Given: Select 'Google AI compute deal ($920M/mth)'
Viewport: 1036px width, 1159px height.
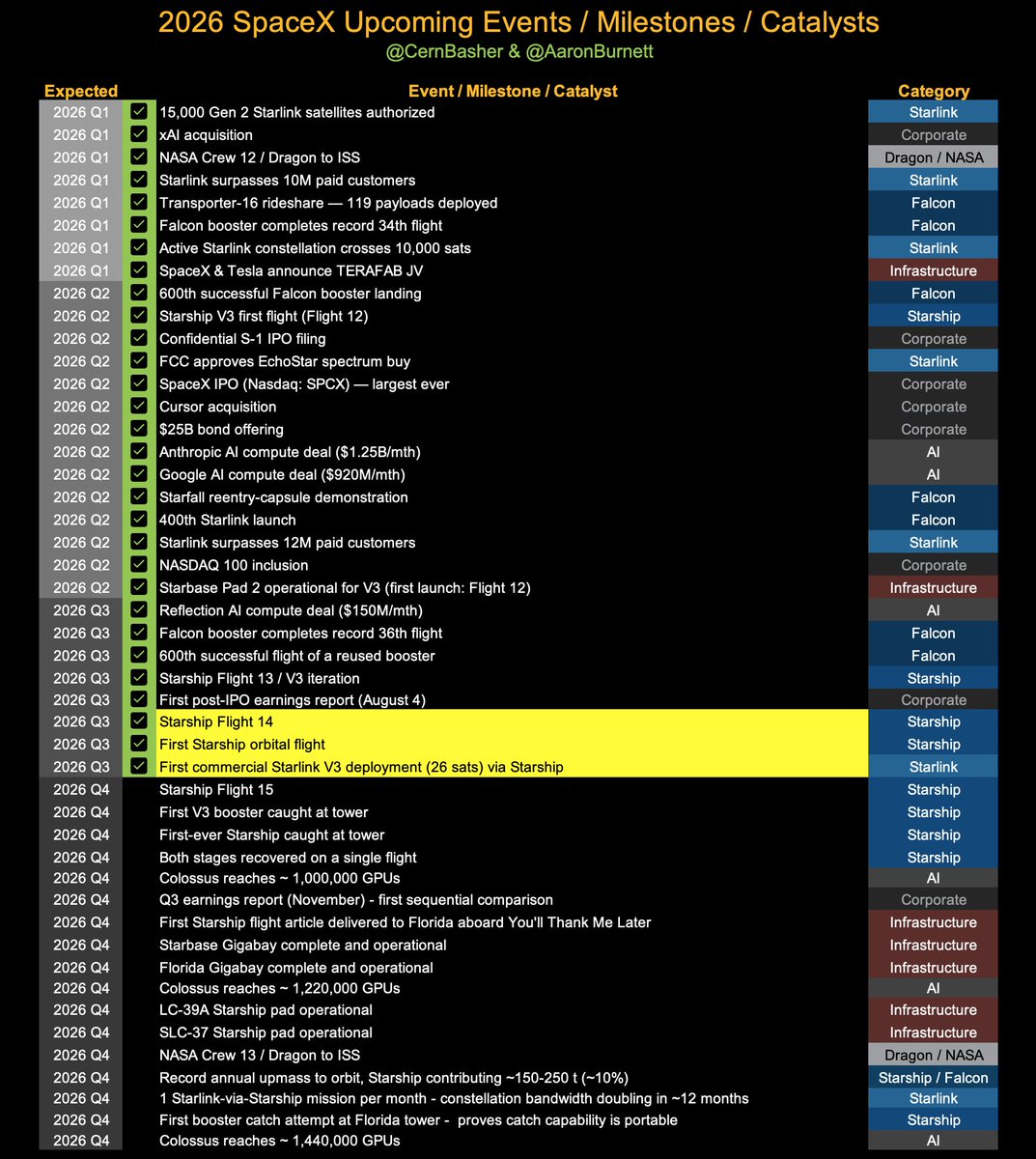Looking at the screenshot, I should click(x=282, y=474).
